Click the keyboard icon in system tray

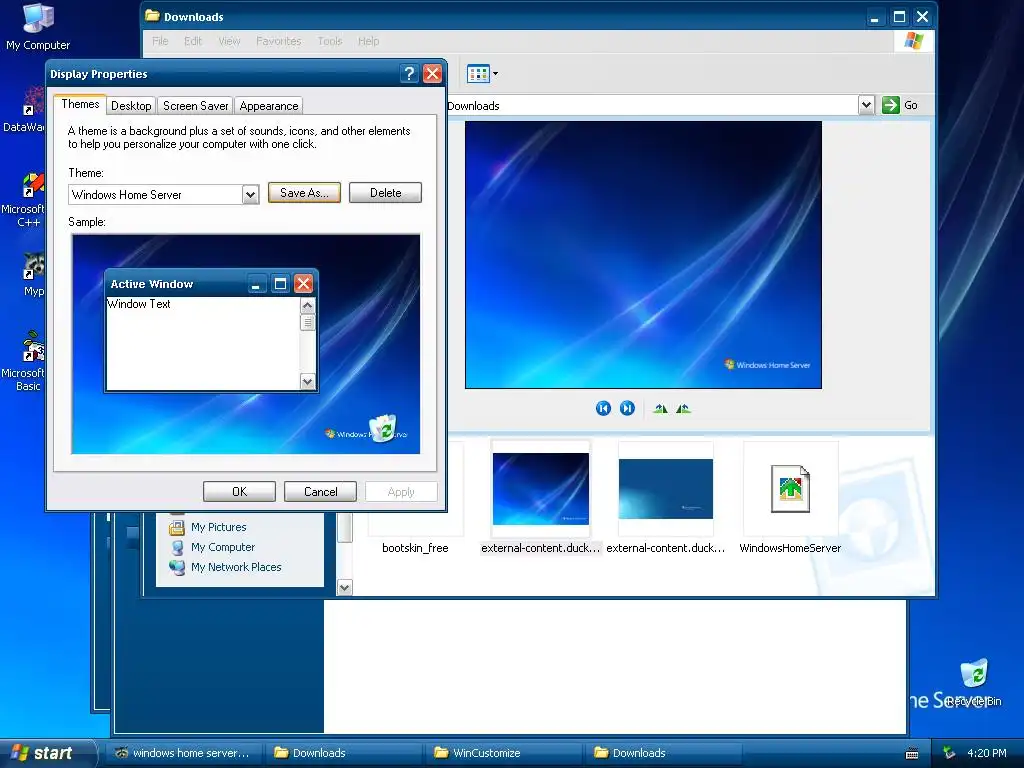[x=912, y=754]
